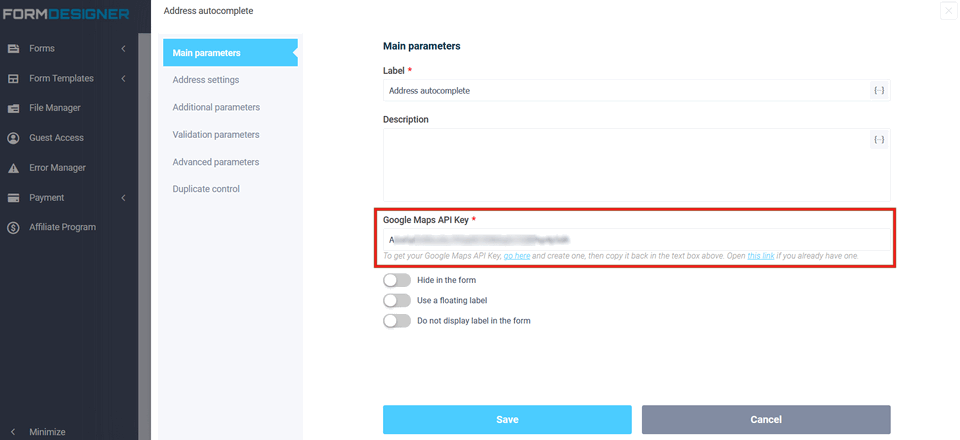The height and width of the screenshot is (440, 960).
Task: Insert variable macro in Label field
Action: click(879, 91)
